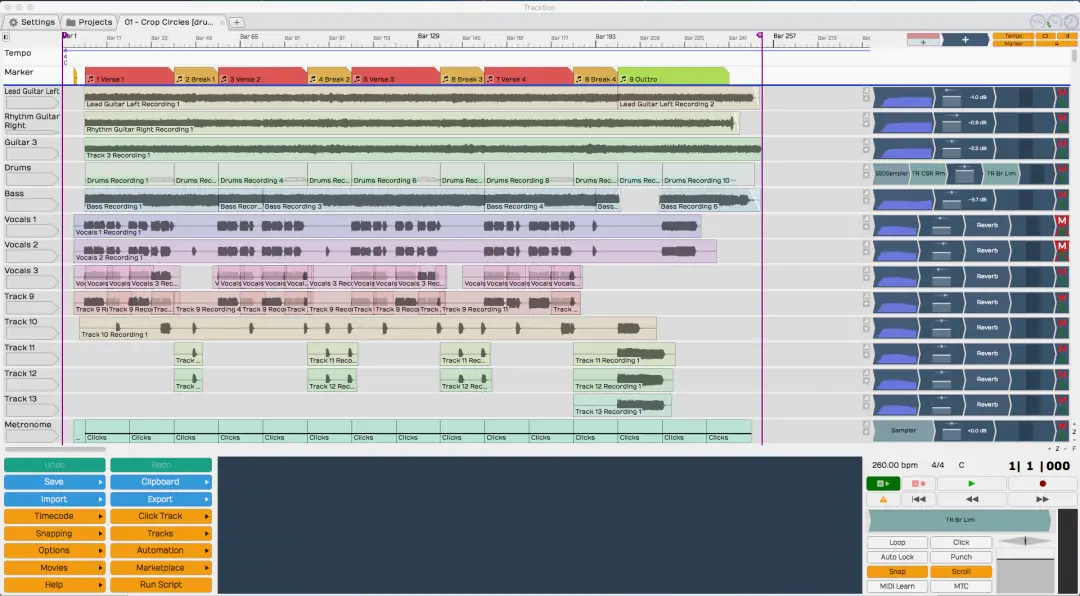Open the Automation menu
Image resolution: width=1080 pixels, height=596 pixels.
tap(160, 550)
